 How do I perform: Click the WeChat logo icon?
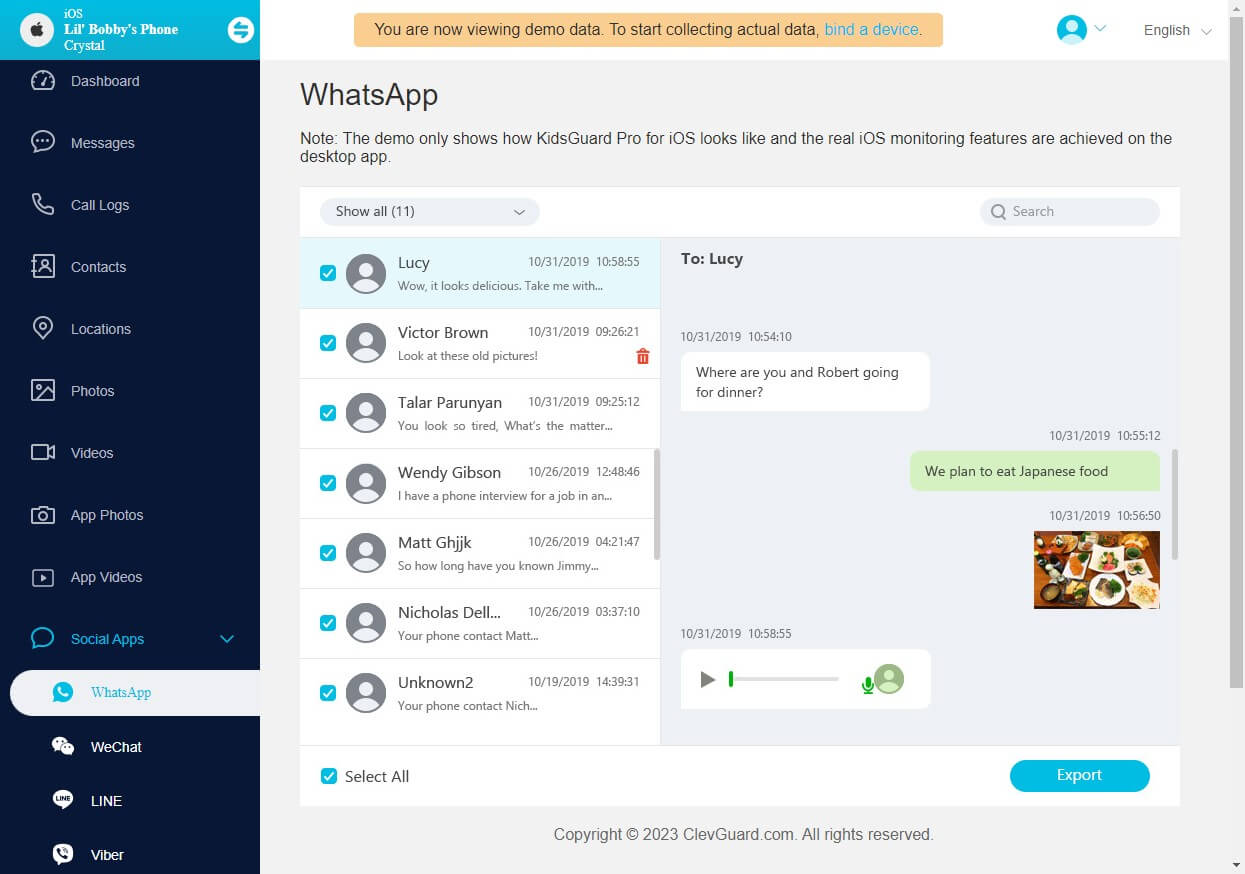pos(63,746)
